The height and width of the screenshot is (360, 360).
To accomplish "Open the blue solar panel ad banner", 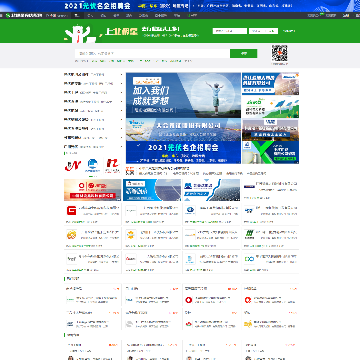I will pos(152,190).
